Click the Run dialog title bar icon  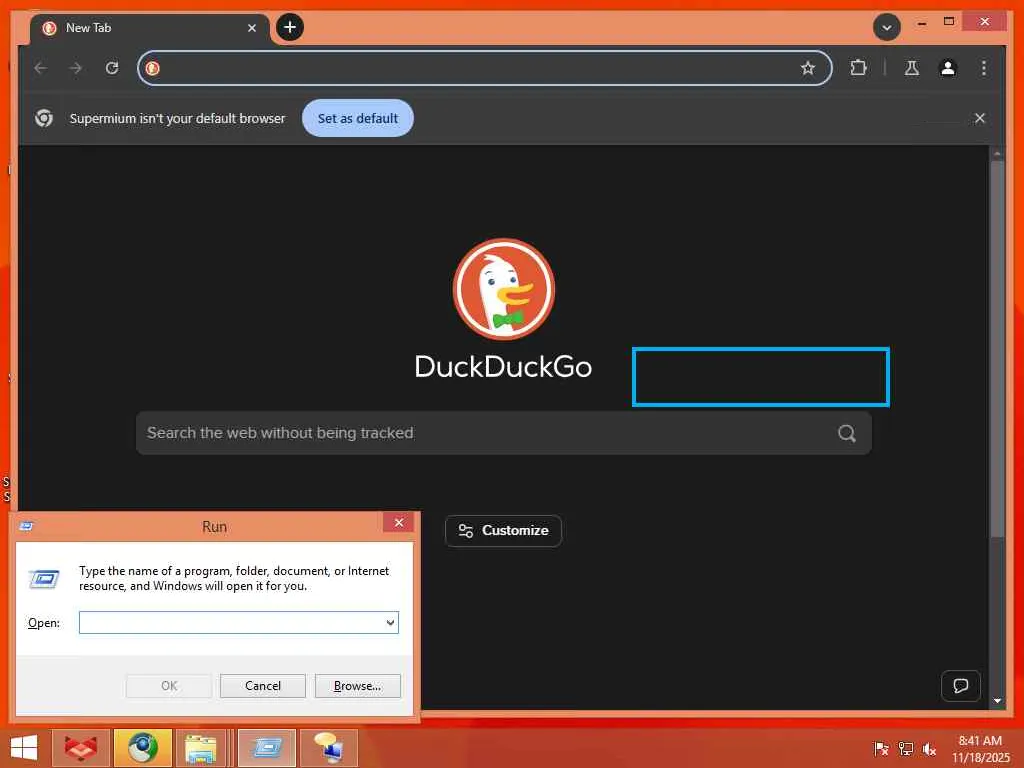pyautogui.click(x=26, y=526)
